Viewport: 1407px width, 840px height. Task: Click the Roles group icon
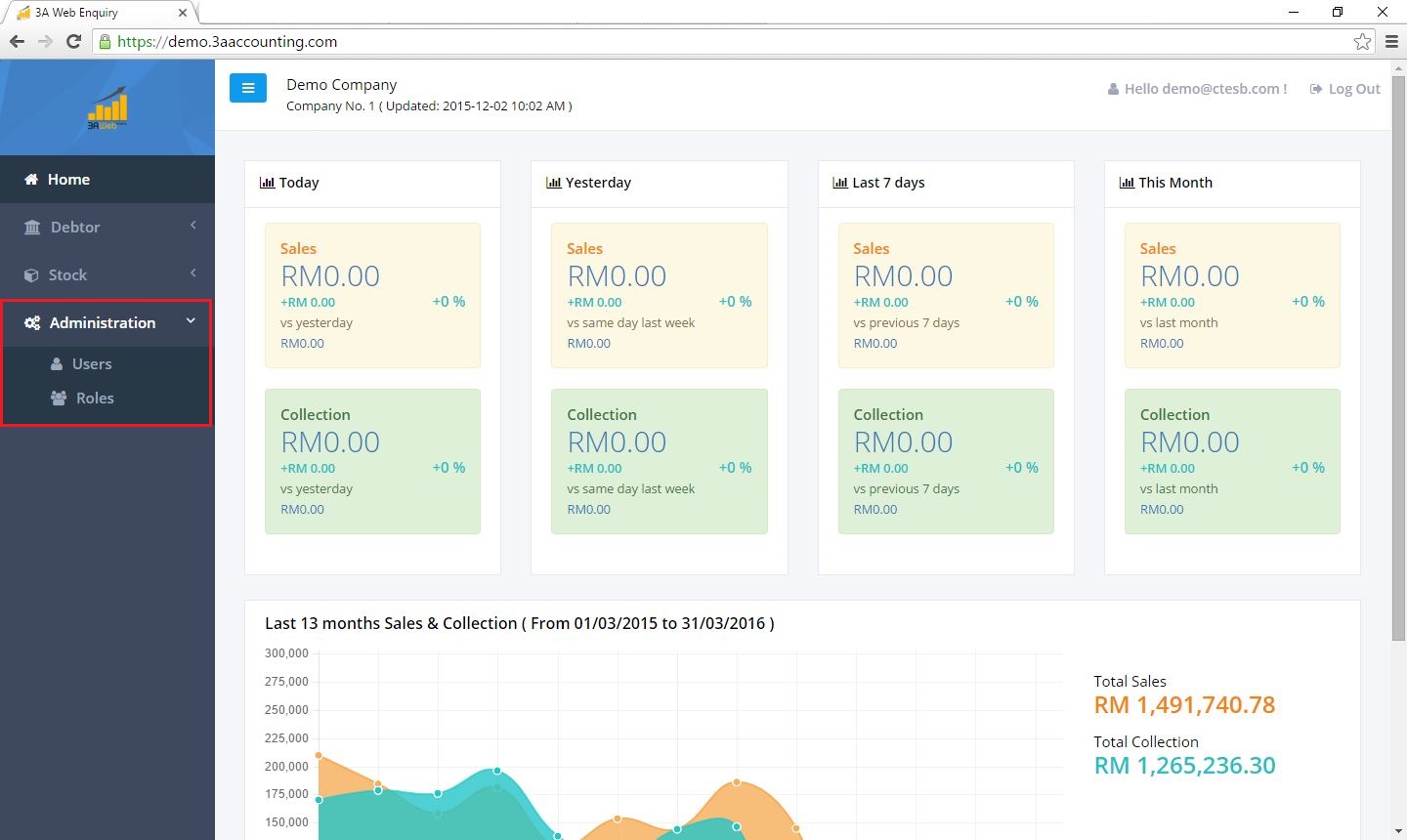[x=59, y=399]
